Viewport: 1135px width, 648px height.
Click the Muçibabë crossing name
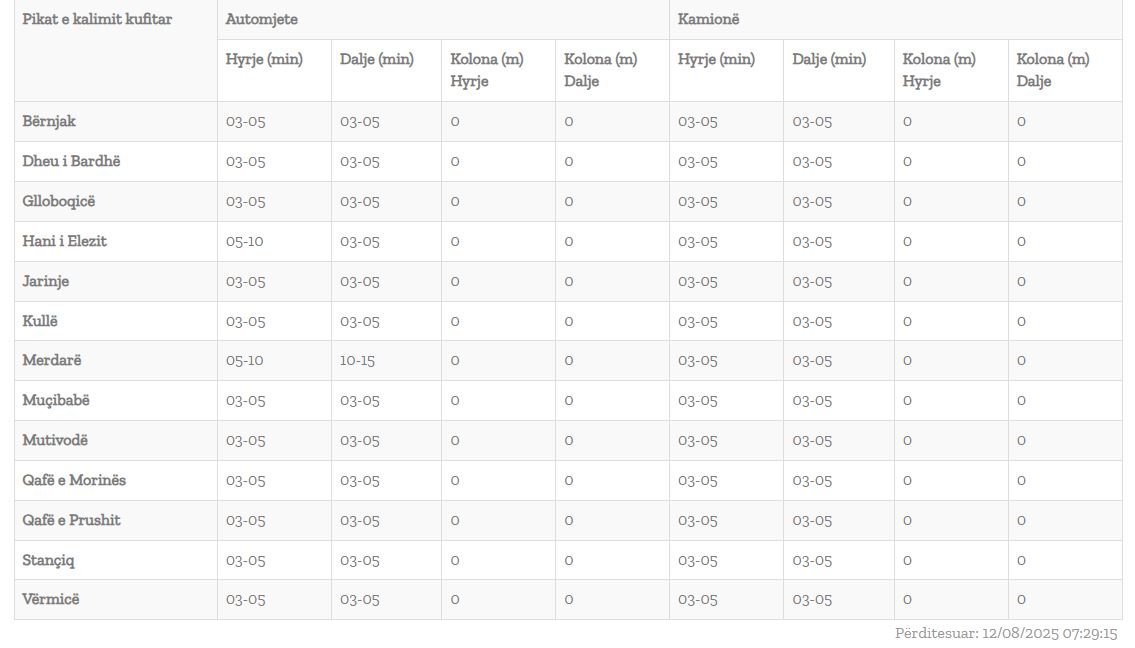point(56,400)
